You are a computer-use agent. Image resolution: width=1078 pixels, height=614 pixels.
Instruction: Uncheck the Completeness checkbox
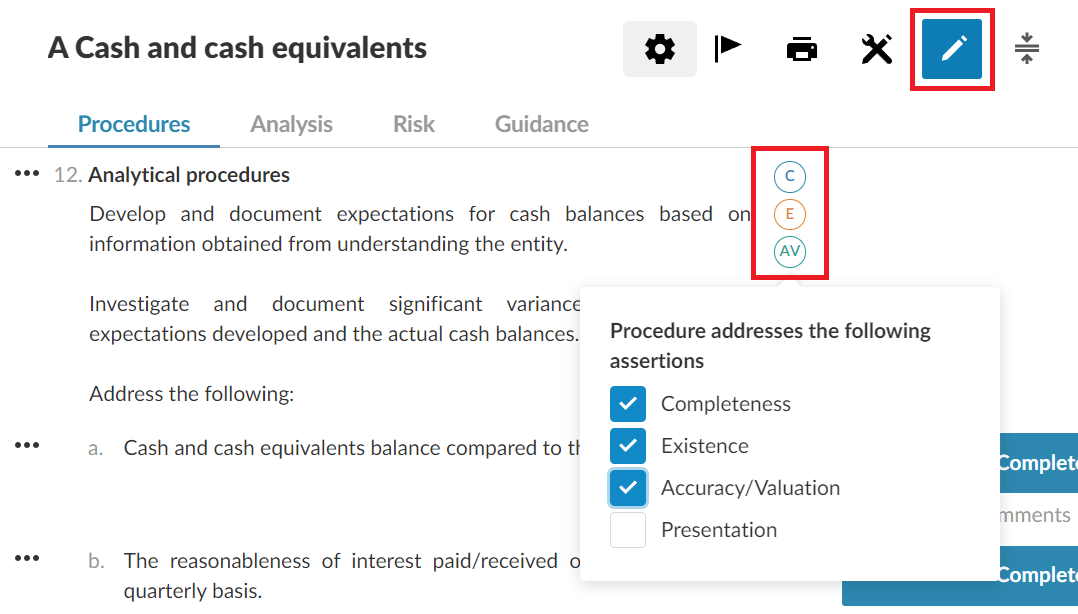pos(628,404)
